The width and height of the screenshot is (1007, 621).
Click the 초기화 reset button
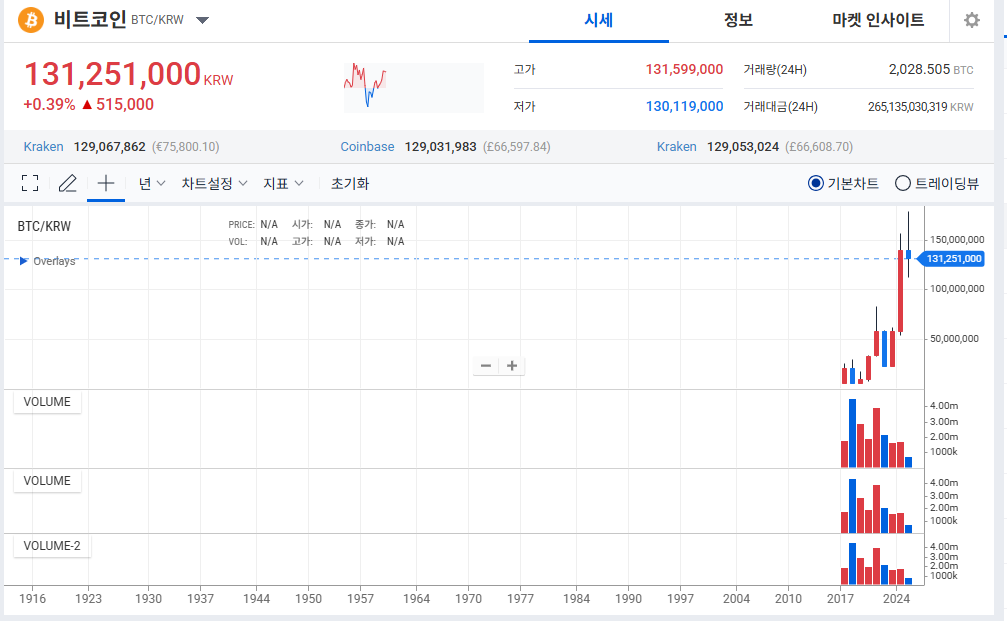pyautogui.click(x=350, y=183)
